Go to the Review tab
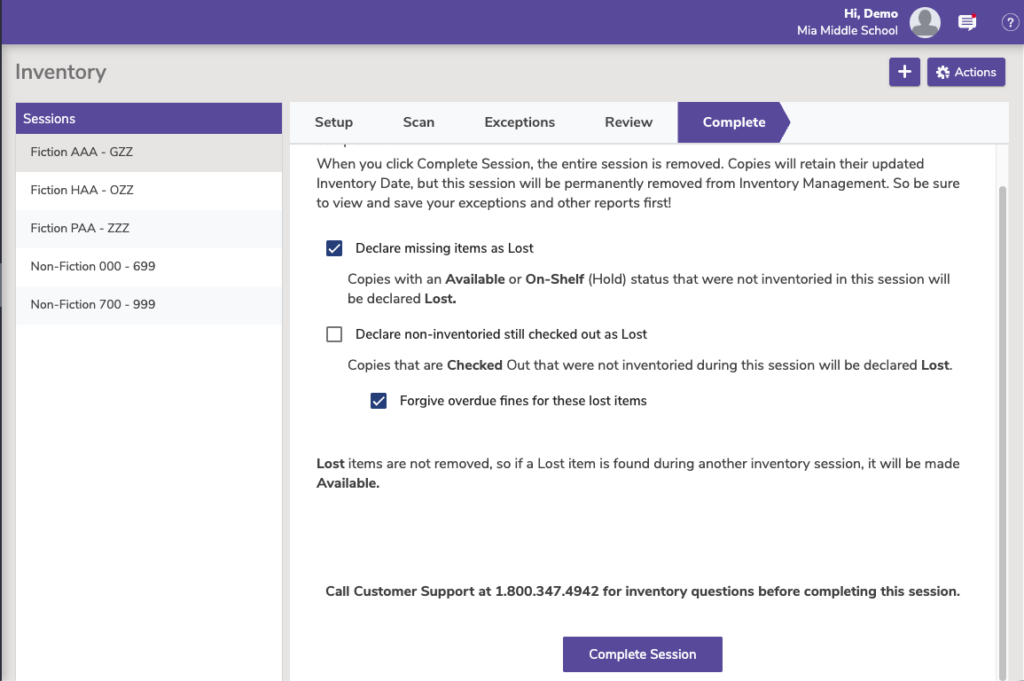This screenshot has width=1024, height=681. coord(628,122)
